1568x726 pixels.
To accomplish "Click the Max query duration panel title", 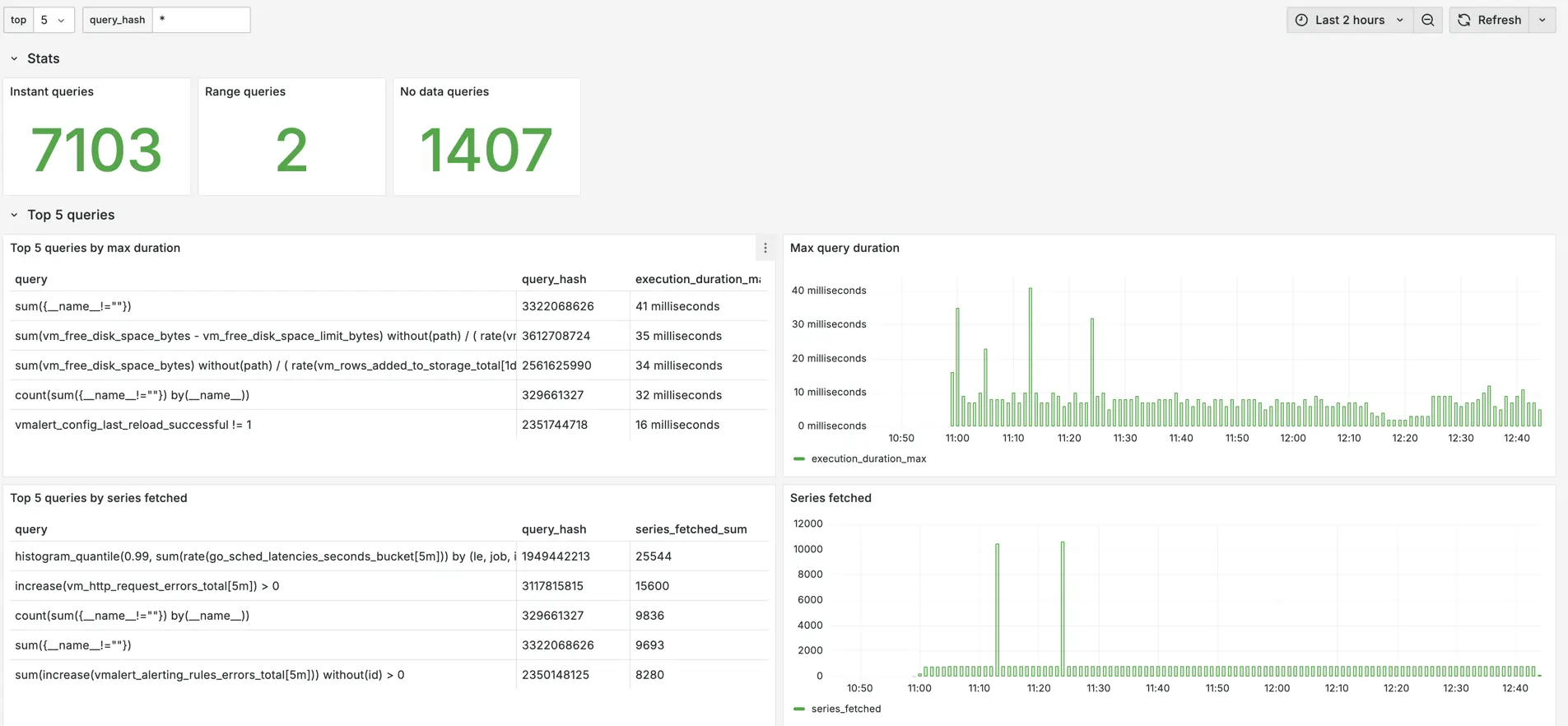I will tap(844, 248).
